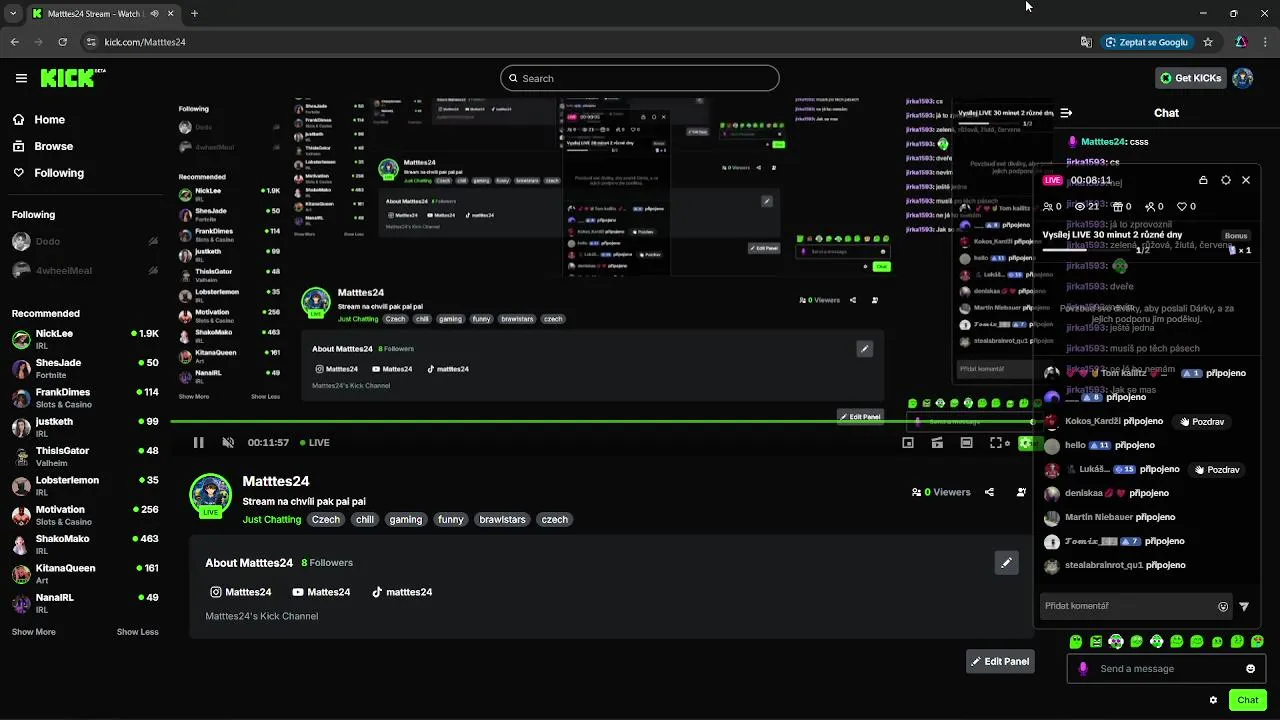Open matttes24 TikTok link
The image size is (1280, 720).
pyautogui.click(x=402, y=592)
